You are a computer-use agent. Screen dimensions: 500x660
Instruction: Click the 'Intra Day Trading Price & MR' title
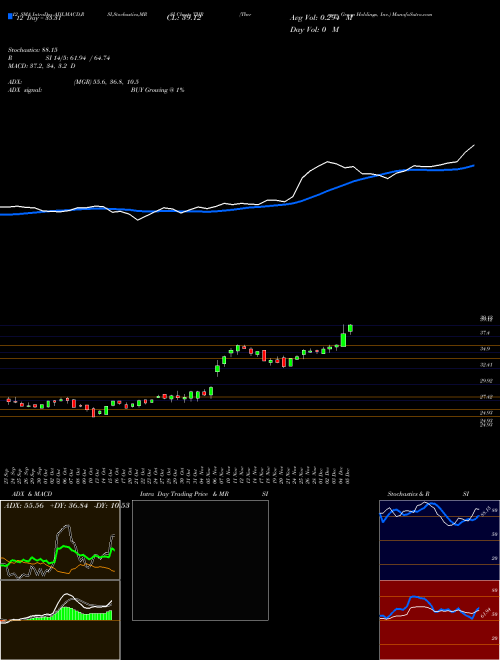pyautogui.click(x=184, y=494)
